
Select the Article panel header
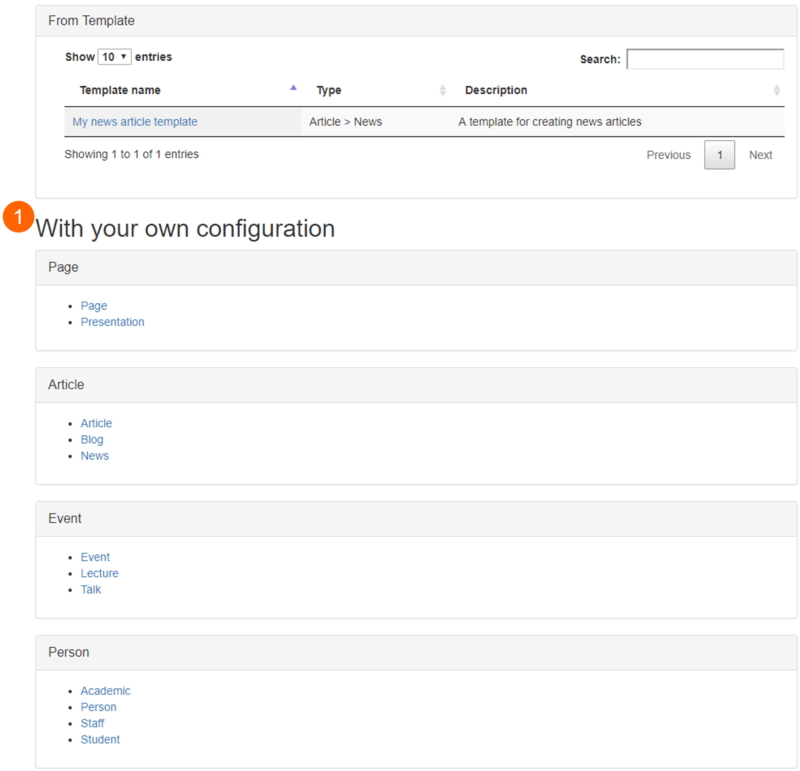(416, 385)
